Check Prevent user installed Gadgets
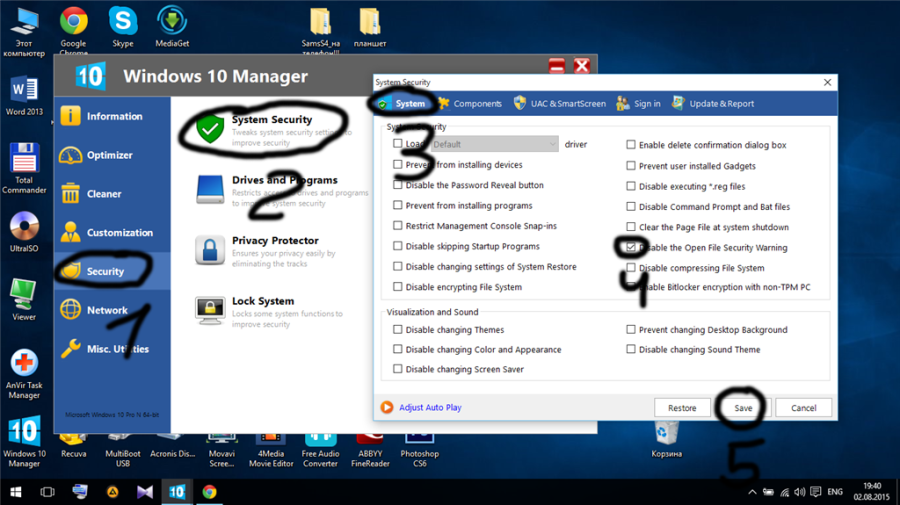This screenshot has width=900, height=505. pyautogui.click(x=631, y=166)
